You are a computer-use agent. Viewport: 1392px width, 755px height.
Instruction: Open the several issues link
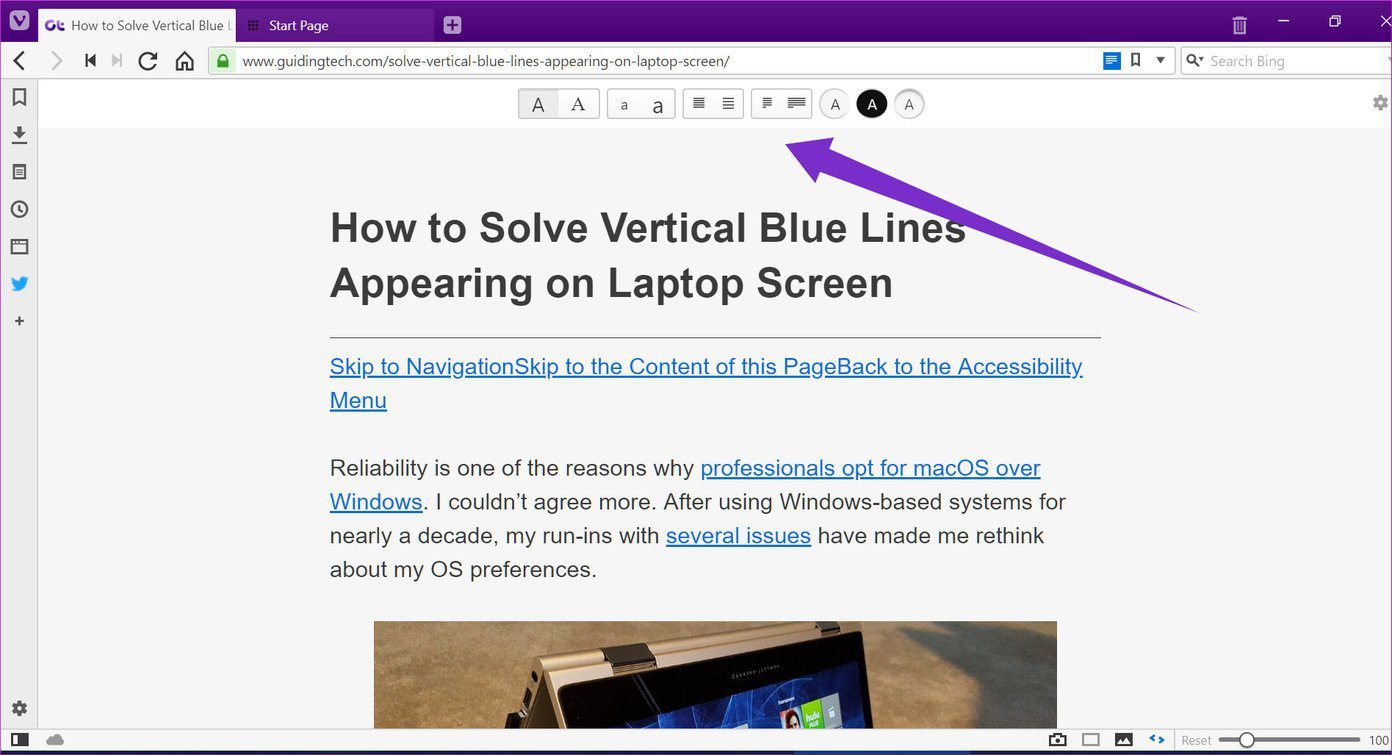(x=738, y=536)
